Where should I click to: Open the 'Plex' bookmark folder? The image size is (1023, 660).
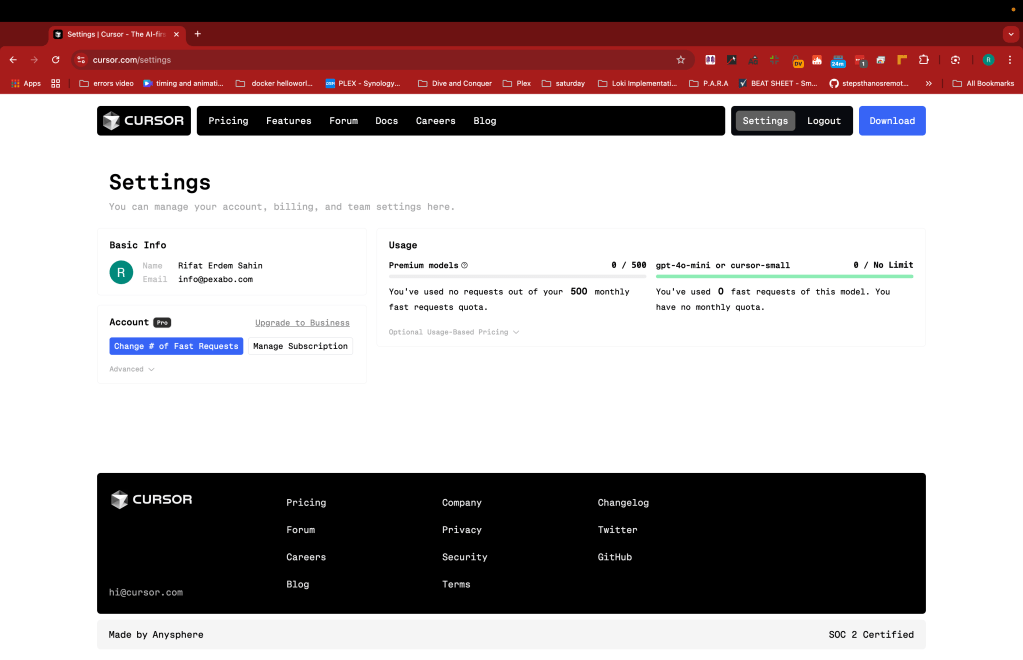(517, 83)
